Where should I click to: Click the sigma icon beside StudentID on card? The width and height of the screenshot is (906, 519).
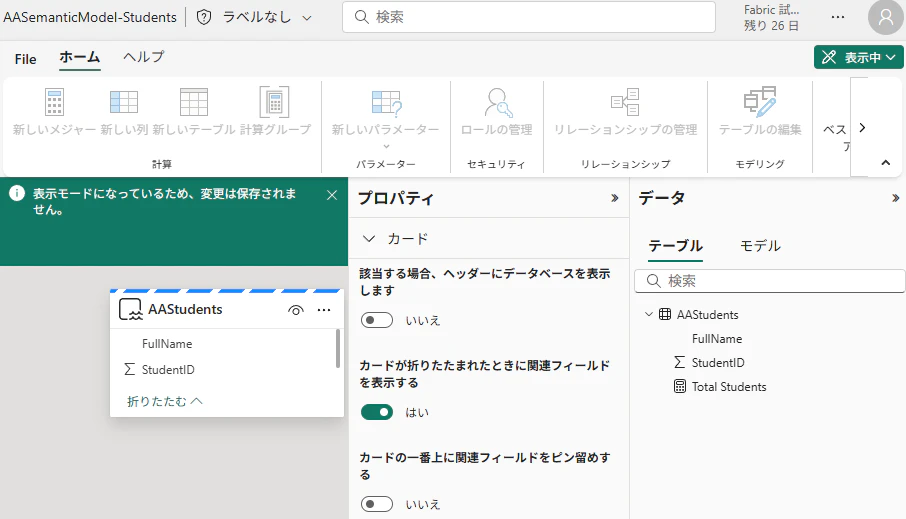click(129, 369)
